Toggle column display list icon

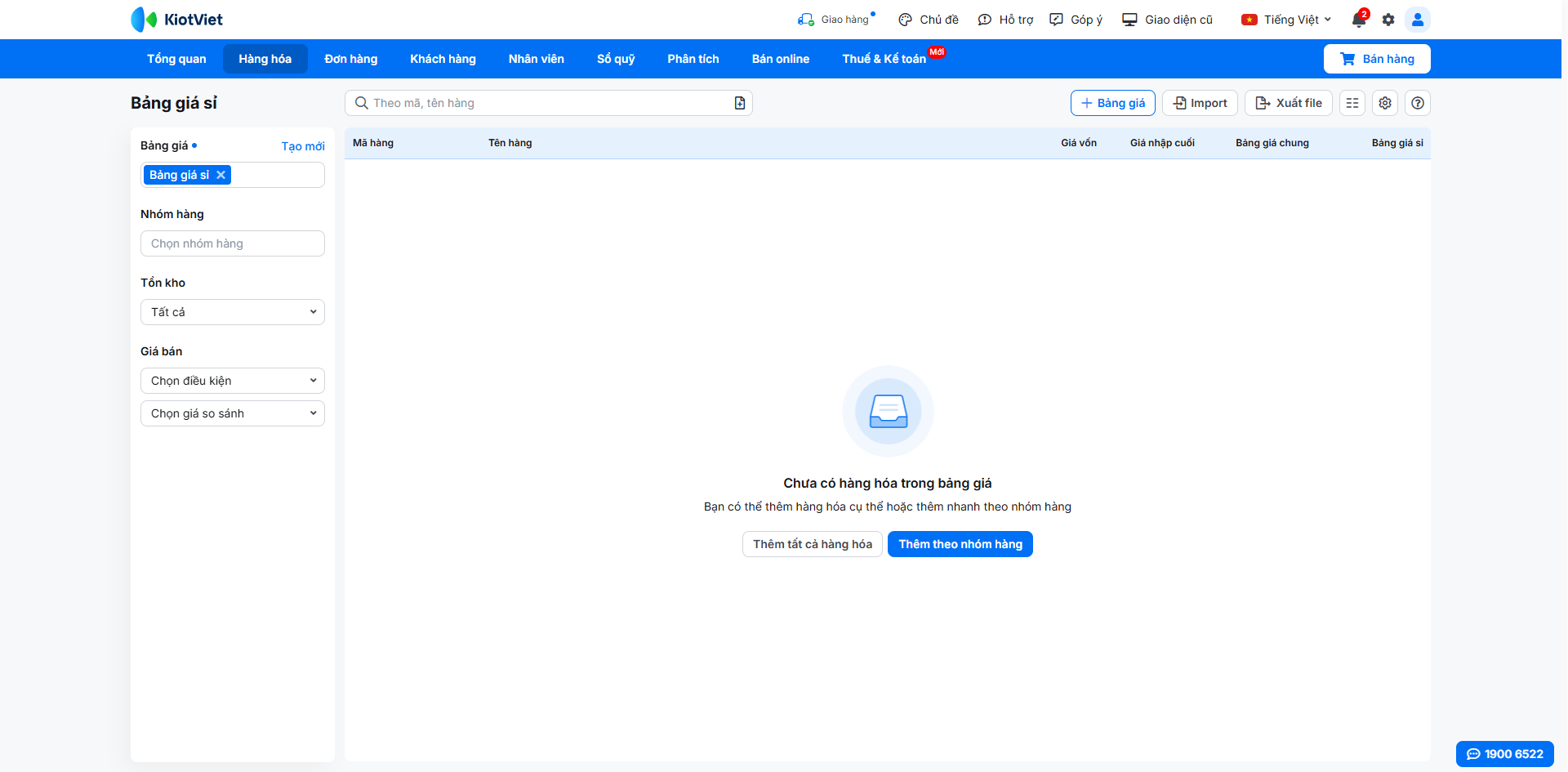(x=1352, y=103)
